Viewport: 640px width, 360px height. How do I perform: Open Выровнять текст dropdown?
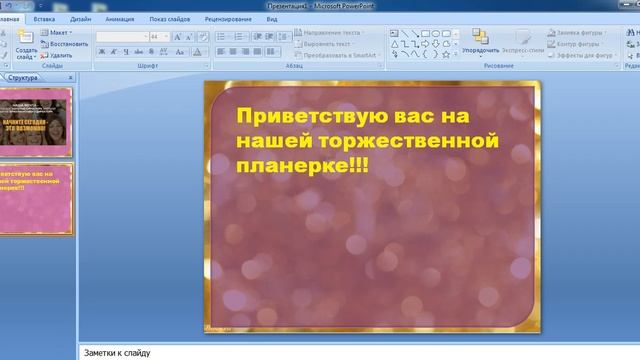[324, 44]
